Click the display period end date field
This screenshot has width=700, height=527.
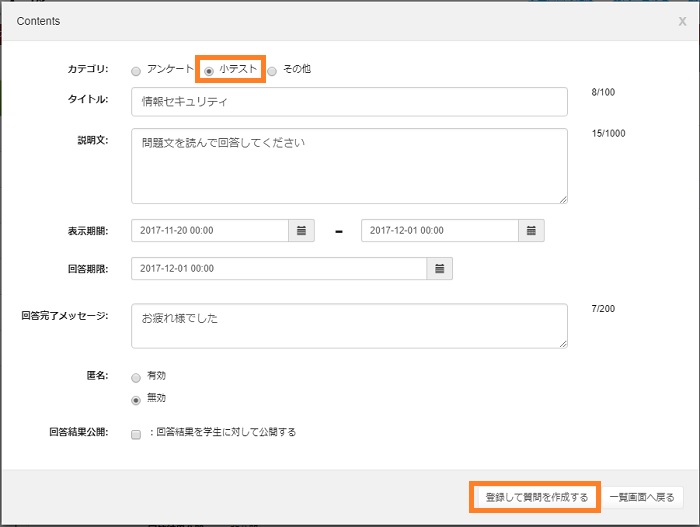click(439, 230)
